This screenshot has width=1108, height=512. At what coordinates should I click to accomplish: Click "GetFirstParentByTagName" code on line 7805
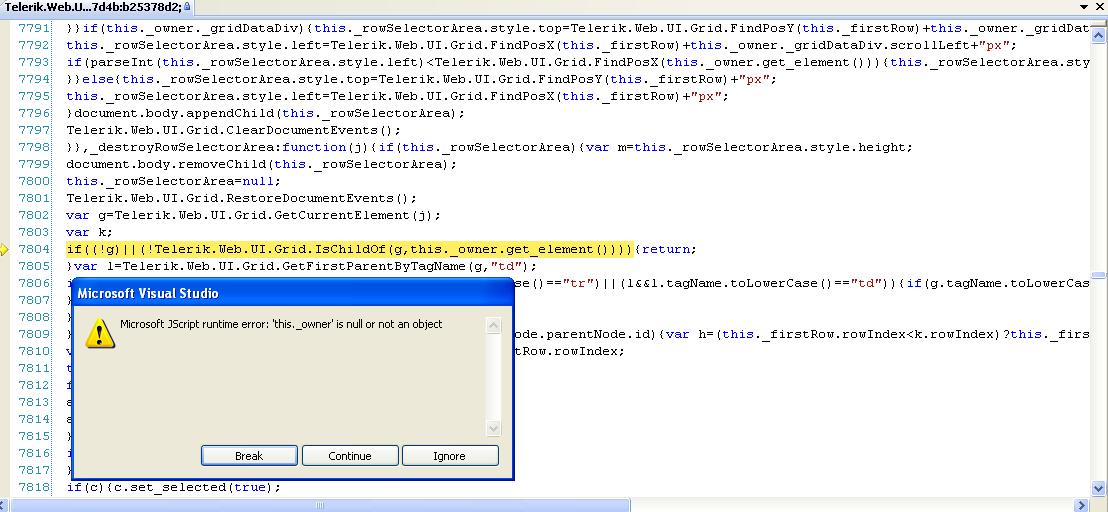[x=373, y=266]
